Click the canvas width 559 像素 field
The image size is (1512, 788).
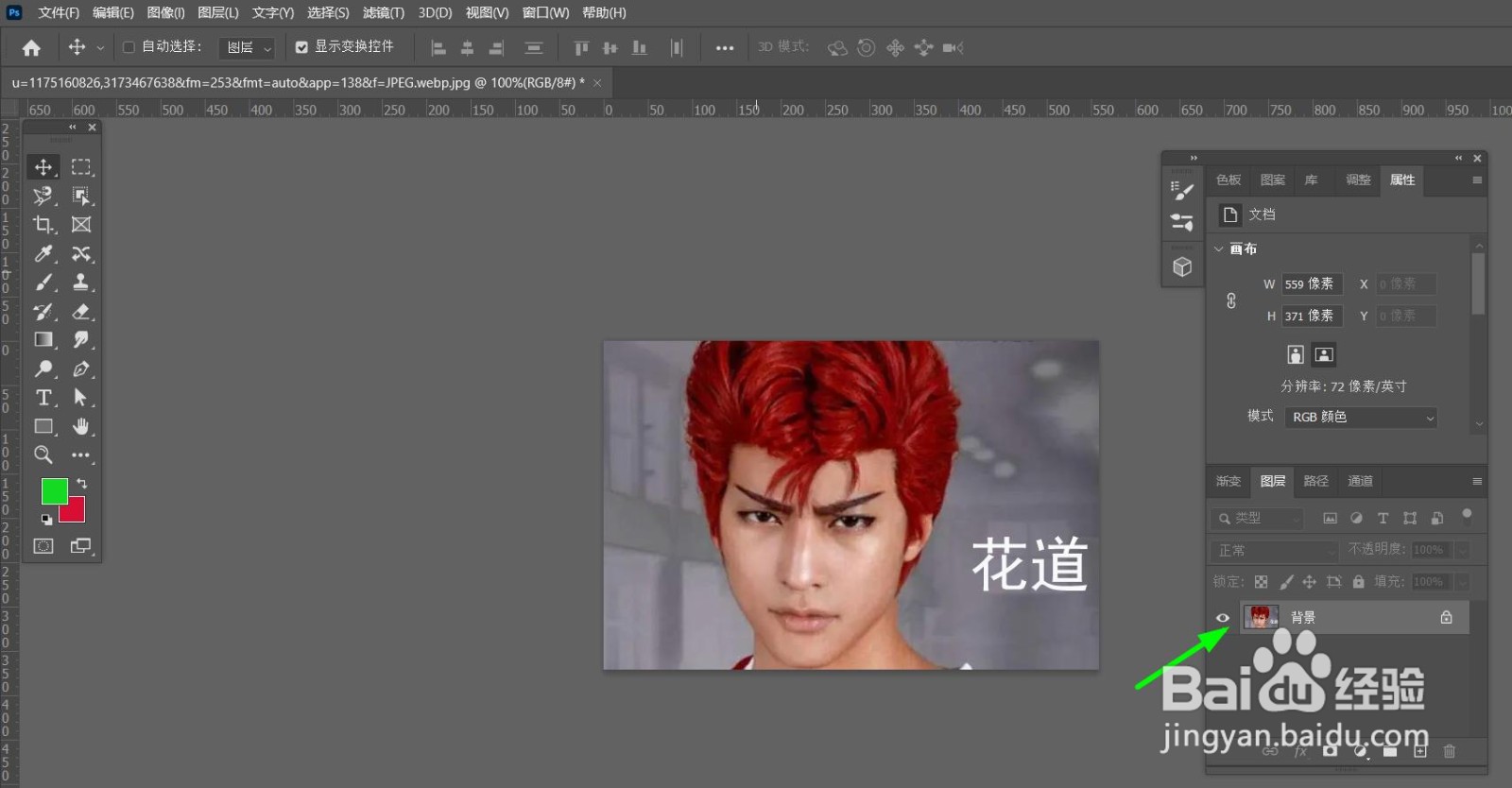point(1312,283)
